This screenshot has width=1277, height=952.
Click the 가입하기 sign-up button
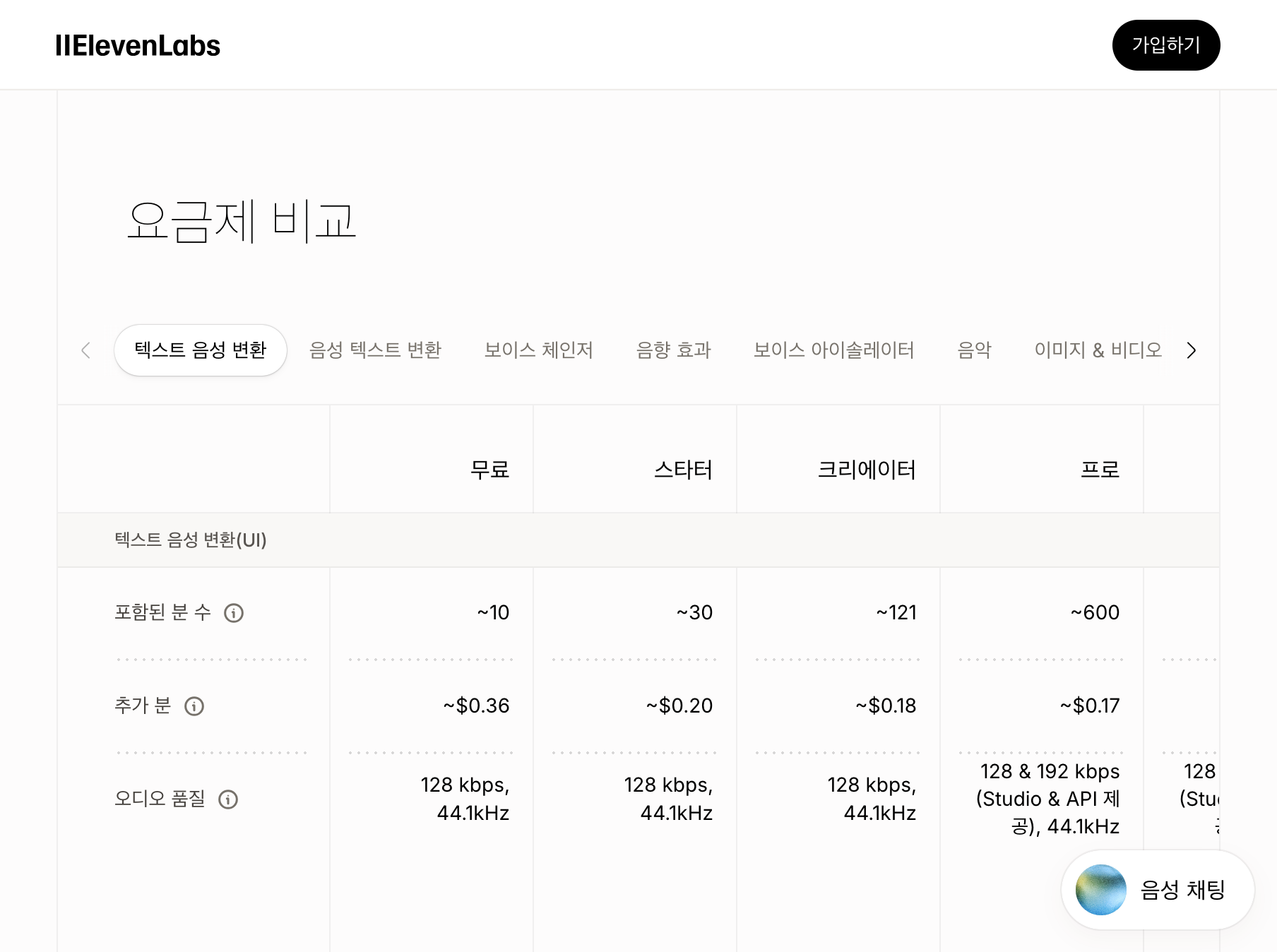pos(1166,45)
